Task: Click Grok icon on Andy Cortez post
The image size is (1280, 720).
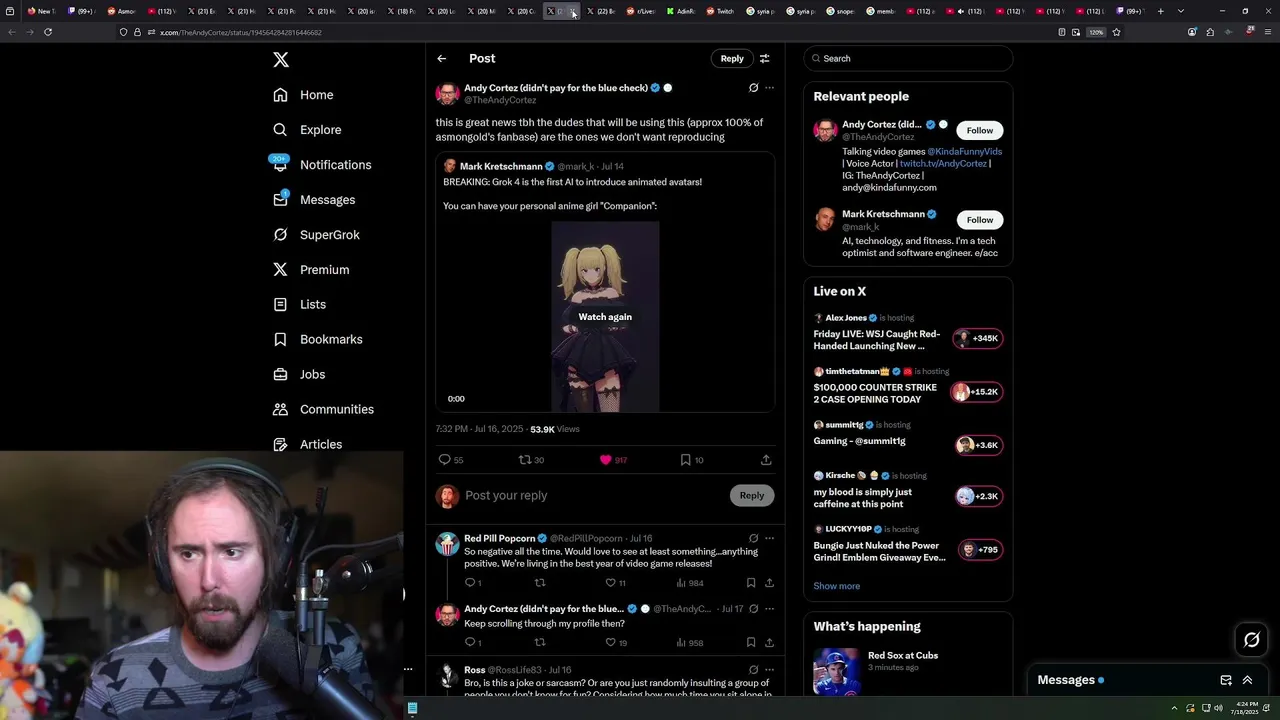Action: click(753, 88)
